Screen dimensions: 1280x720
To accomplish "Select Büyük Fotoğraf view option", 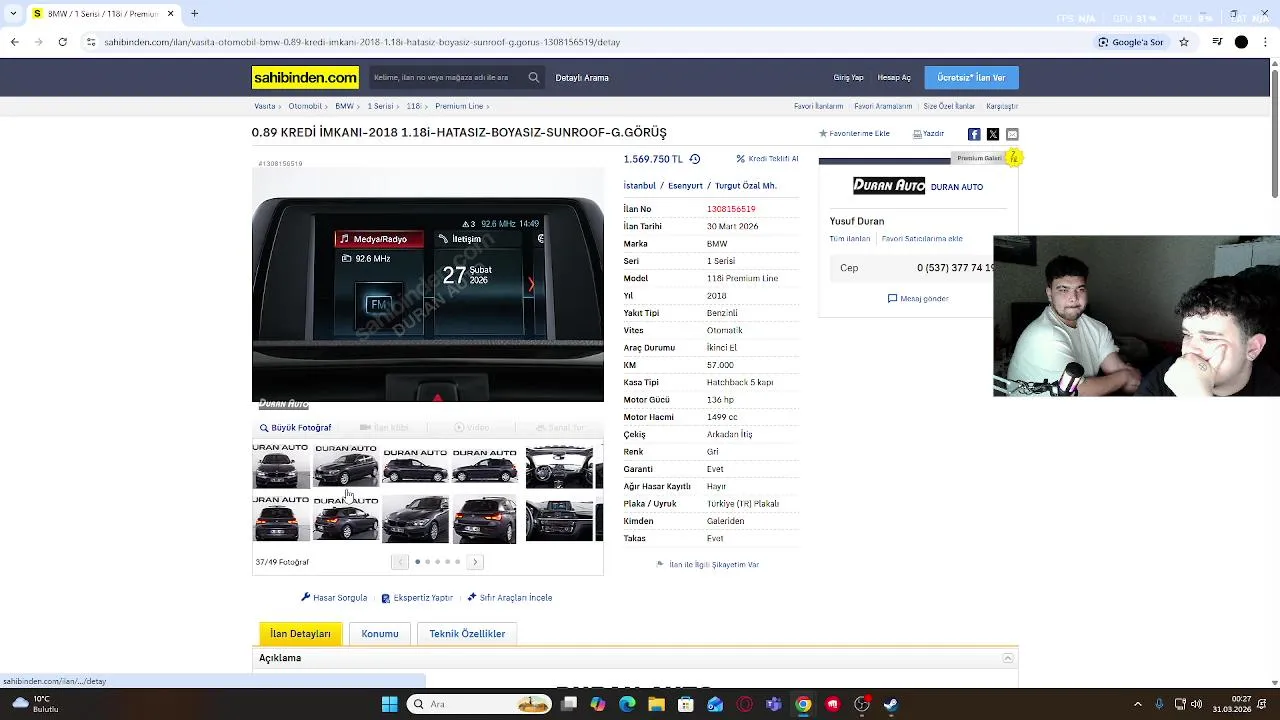I will coord(295,428).
